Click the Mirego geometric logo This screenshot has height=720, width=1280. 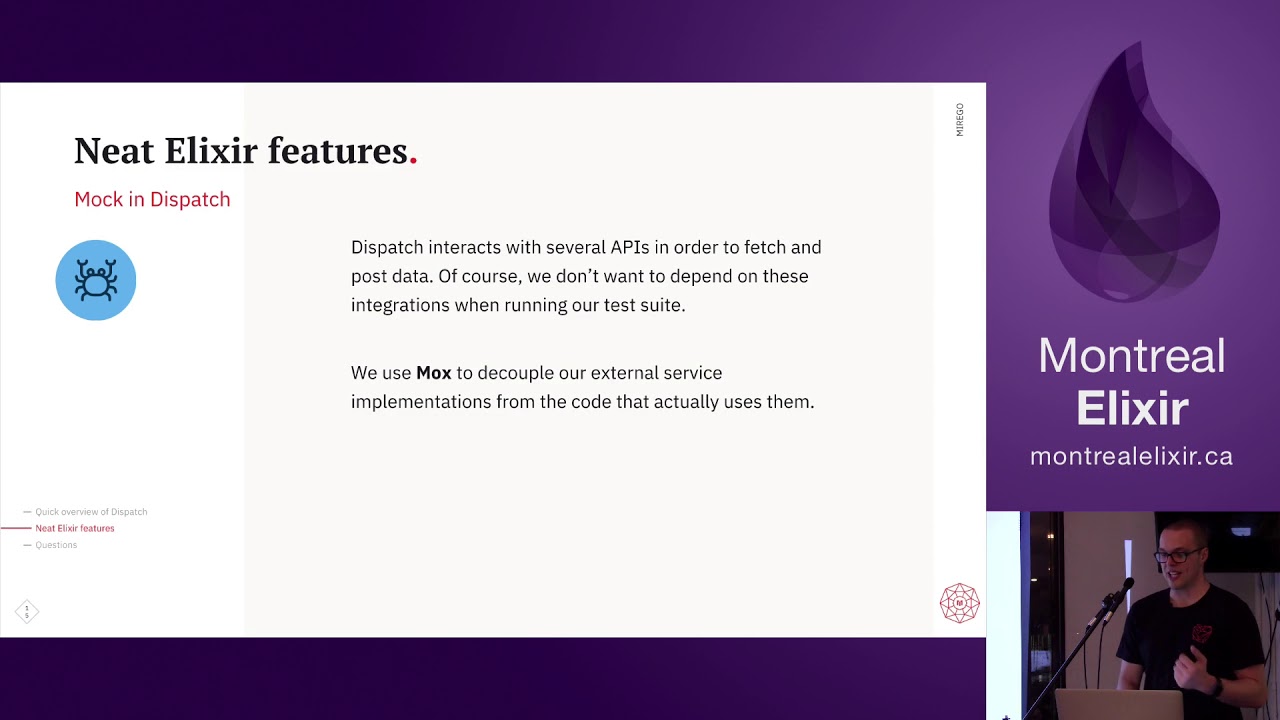click(959, 603)
